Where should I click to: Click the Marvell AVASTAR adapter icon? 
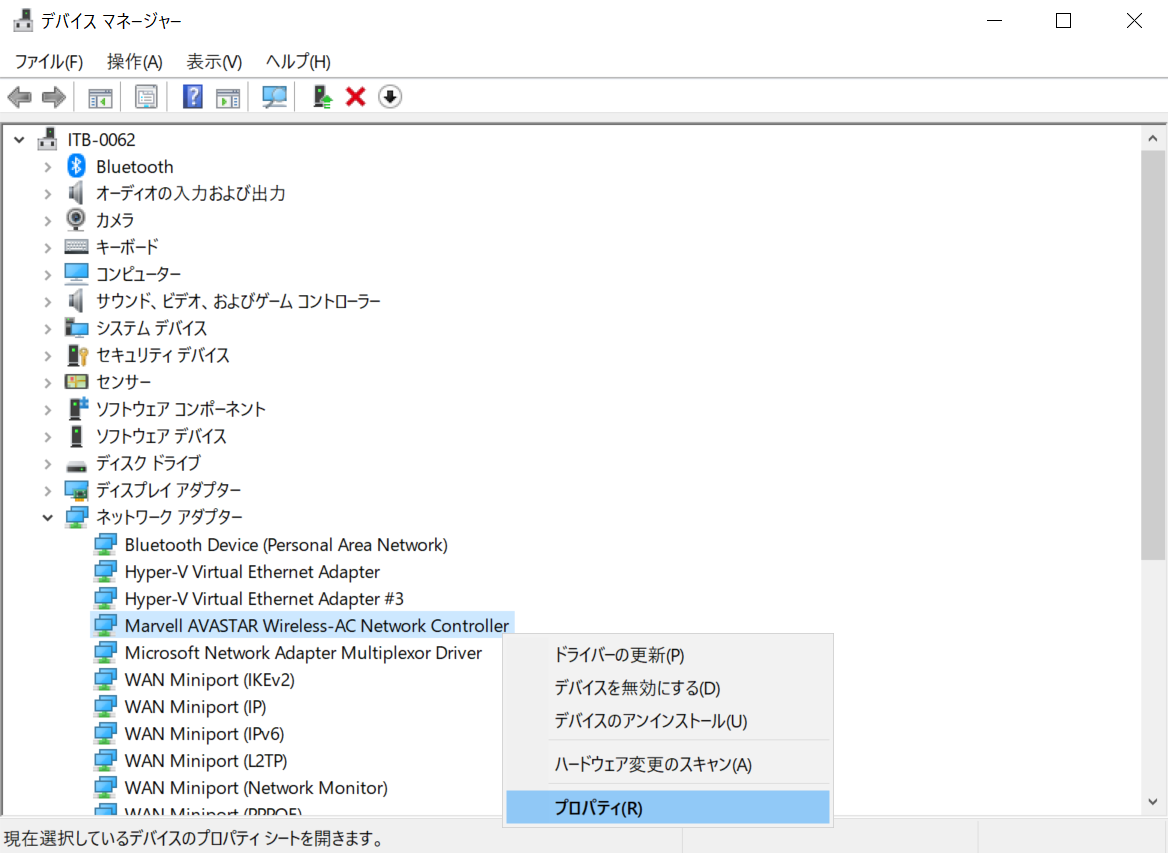click(105, 625)
